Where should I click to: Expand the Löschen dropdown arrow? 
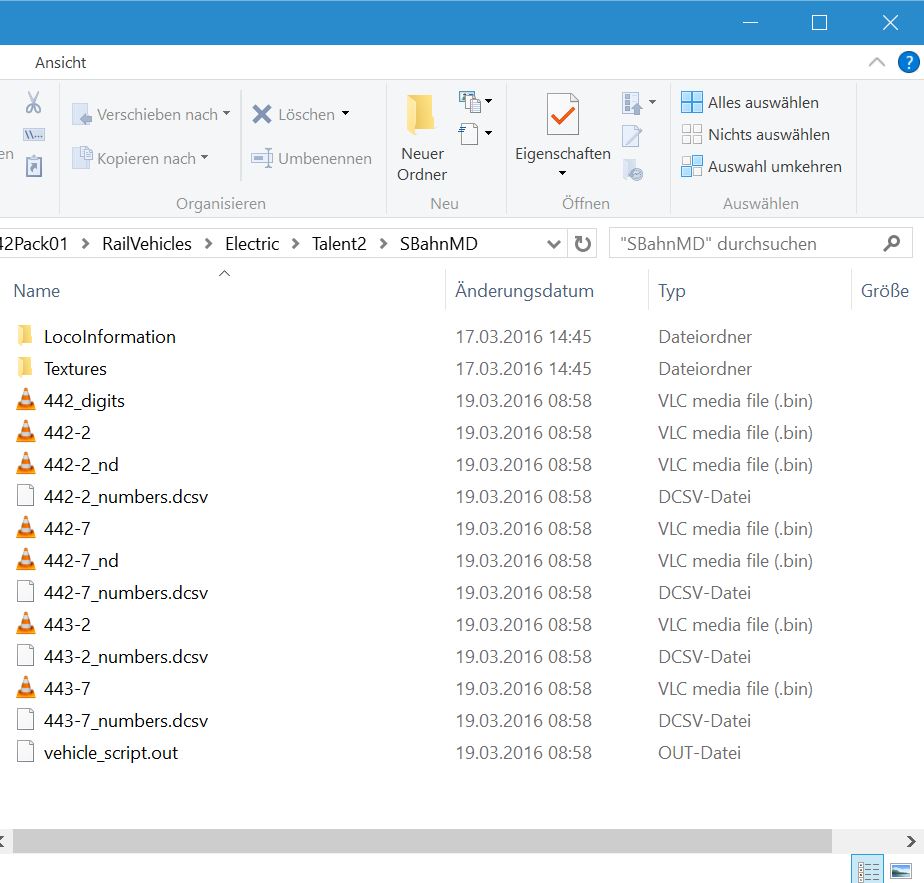point(345,114)
